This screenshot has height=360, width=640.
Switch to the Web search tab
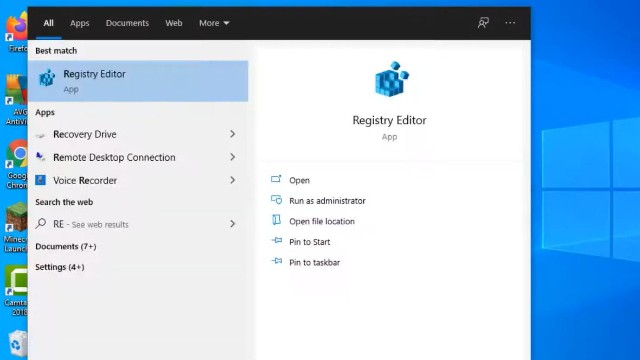pyautogui.click(x=174, y=23)
